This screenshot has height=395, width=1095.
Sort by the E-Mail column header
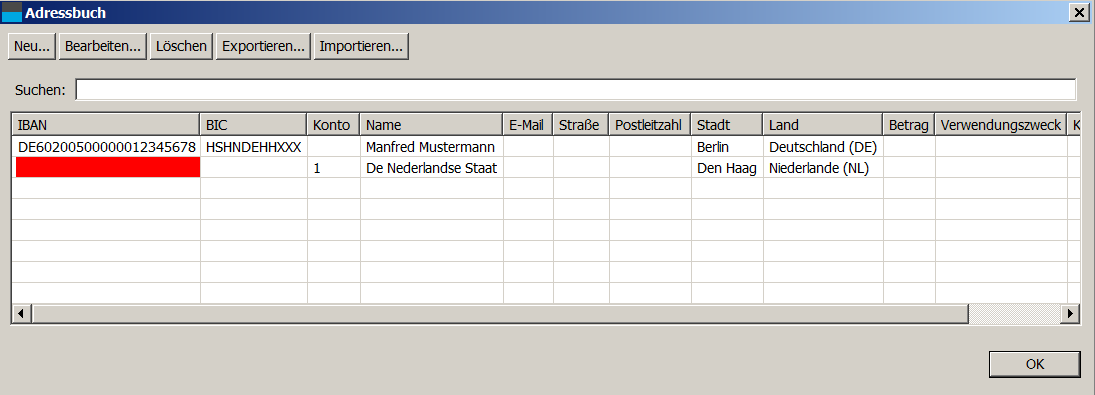tap(529, 125)
